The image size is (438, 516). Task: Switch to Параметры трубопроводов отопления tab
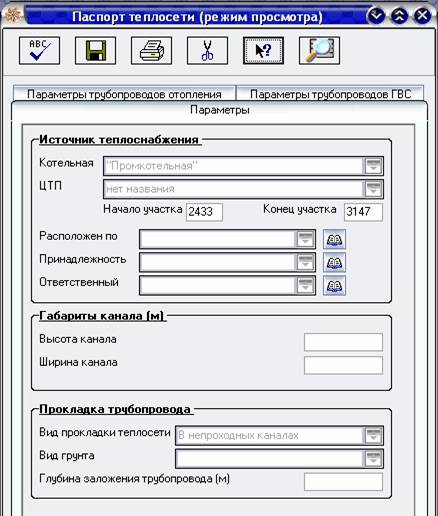[124, 94]
